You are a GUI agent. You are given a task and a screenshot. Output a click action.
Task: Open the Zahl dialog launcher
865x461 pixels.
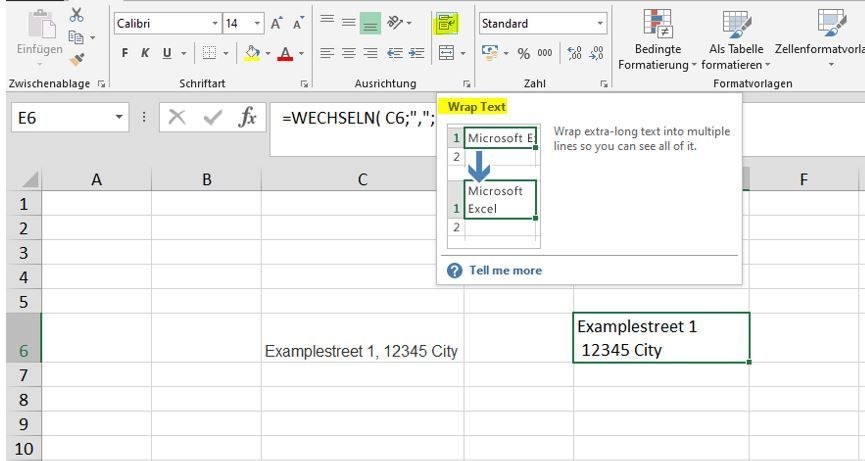click(x=604, y=84)
